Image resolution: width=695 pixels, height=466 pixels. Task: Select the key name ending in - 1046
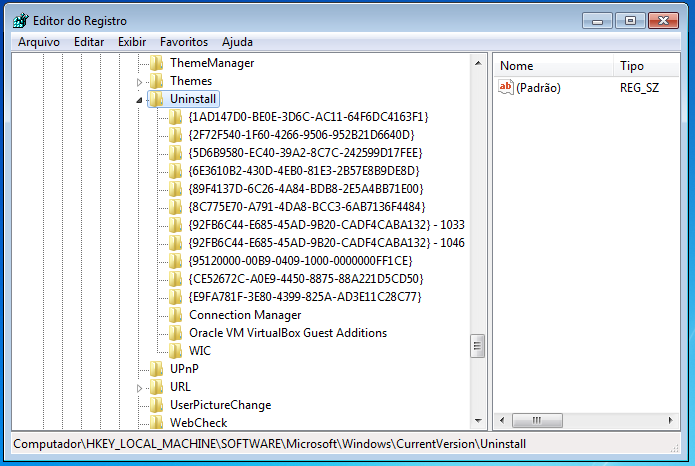(x=327, y=243)
